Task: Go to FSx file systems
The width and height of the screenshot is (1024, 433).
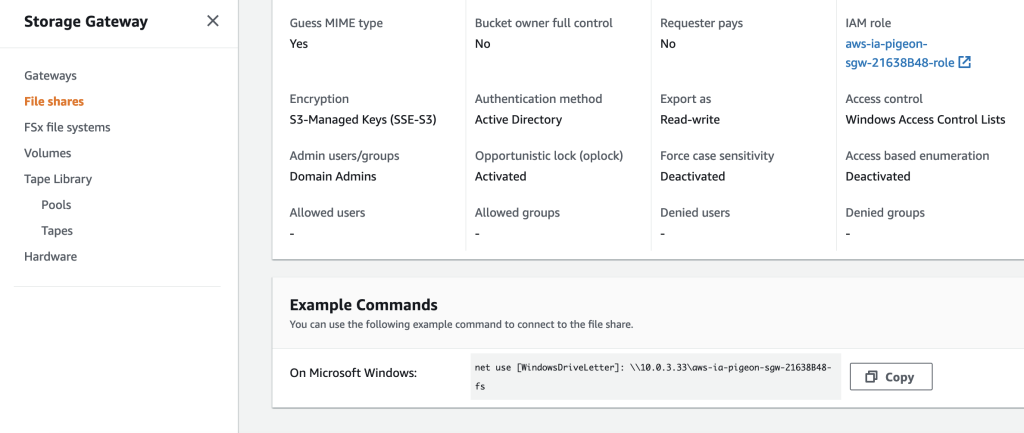Action: coord(67,127)
